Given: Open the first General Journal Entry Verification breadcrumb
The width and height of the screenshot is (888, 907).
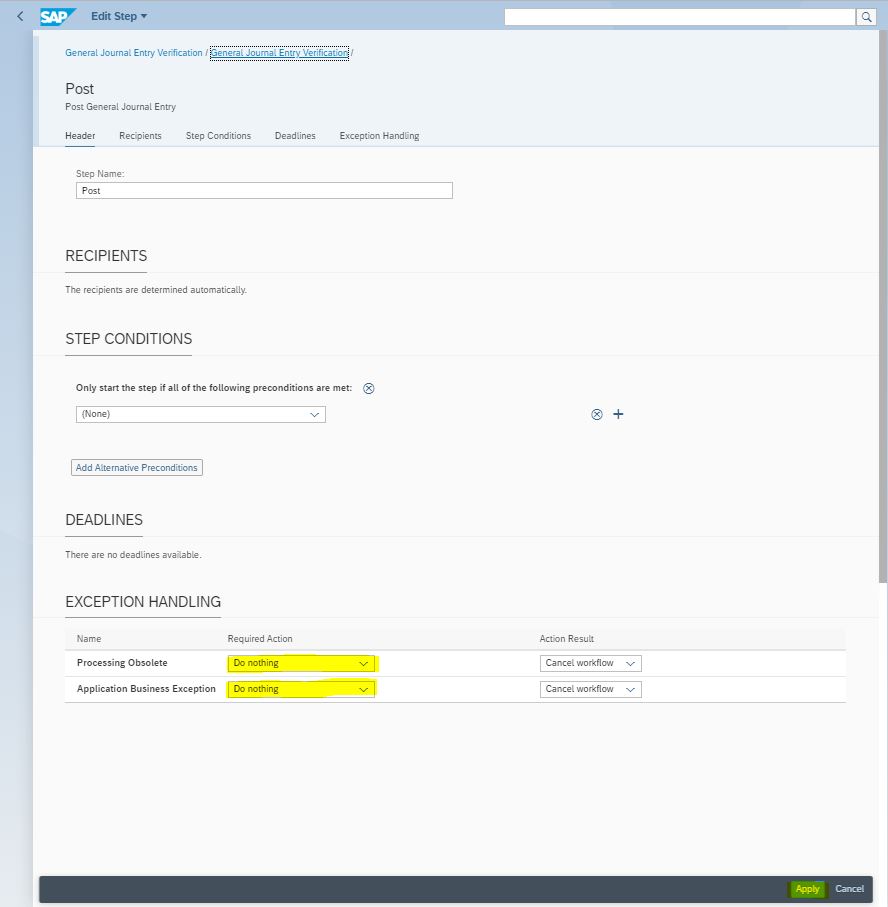Looking at the screenshot, I should (x=134, y=53).
